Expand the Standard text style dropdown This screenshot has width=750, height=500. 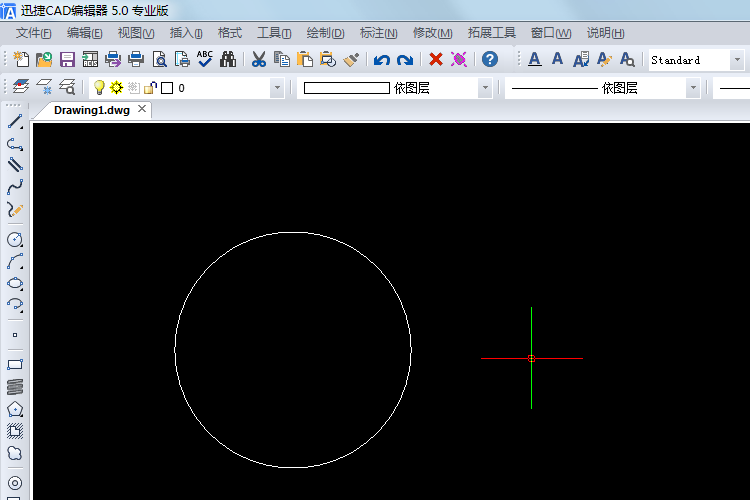pos(737,60)
